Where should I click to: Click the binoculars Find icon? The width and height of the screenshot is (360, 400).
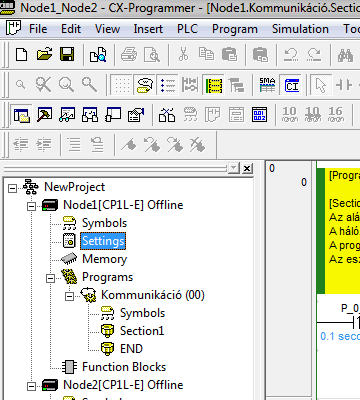[345, 55]
